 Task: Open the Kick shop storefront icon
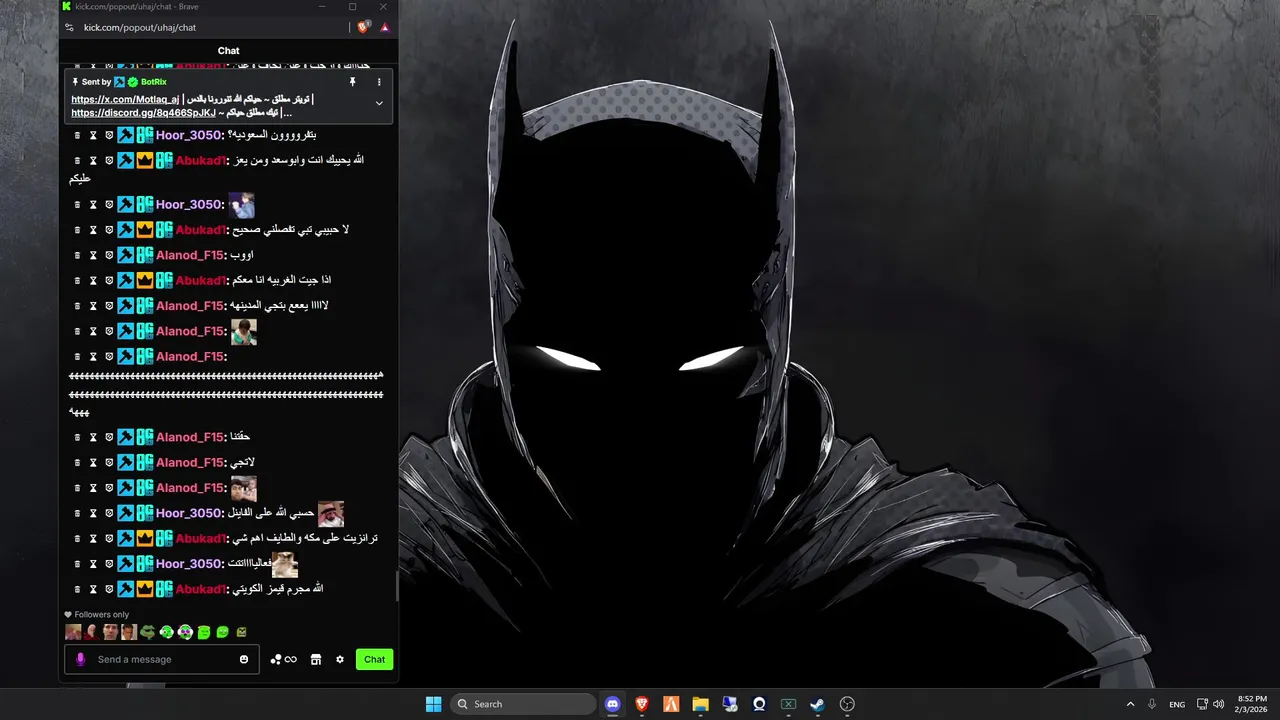pos(316,659)
